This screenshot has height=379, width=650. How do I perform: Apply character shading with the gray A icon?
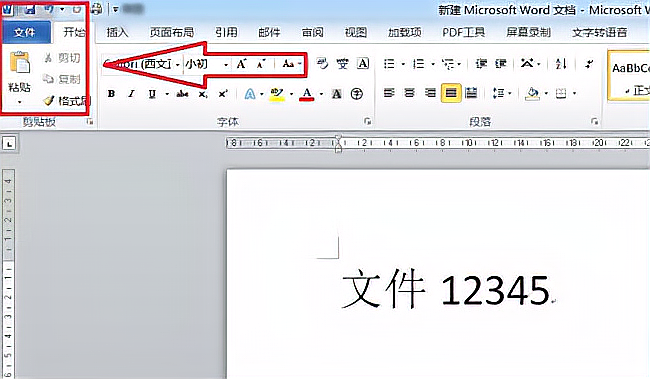point(337,94)
